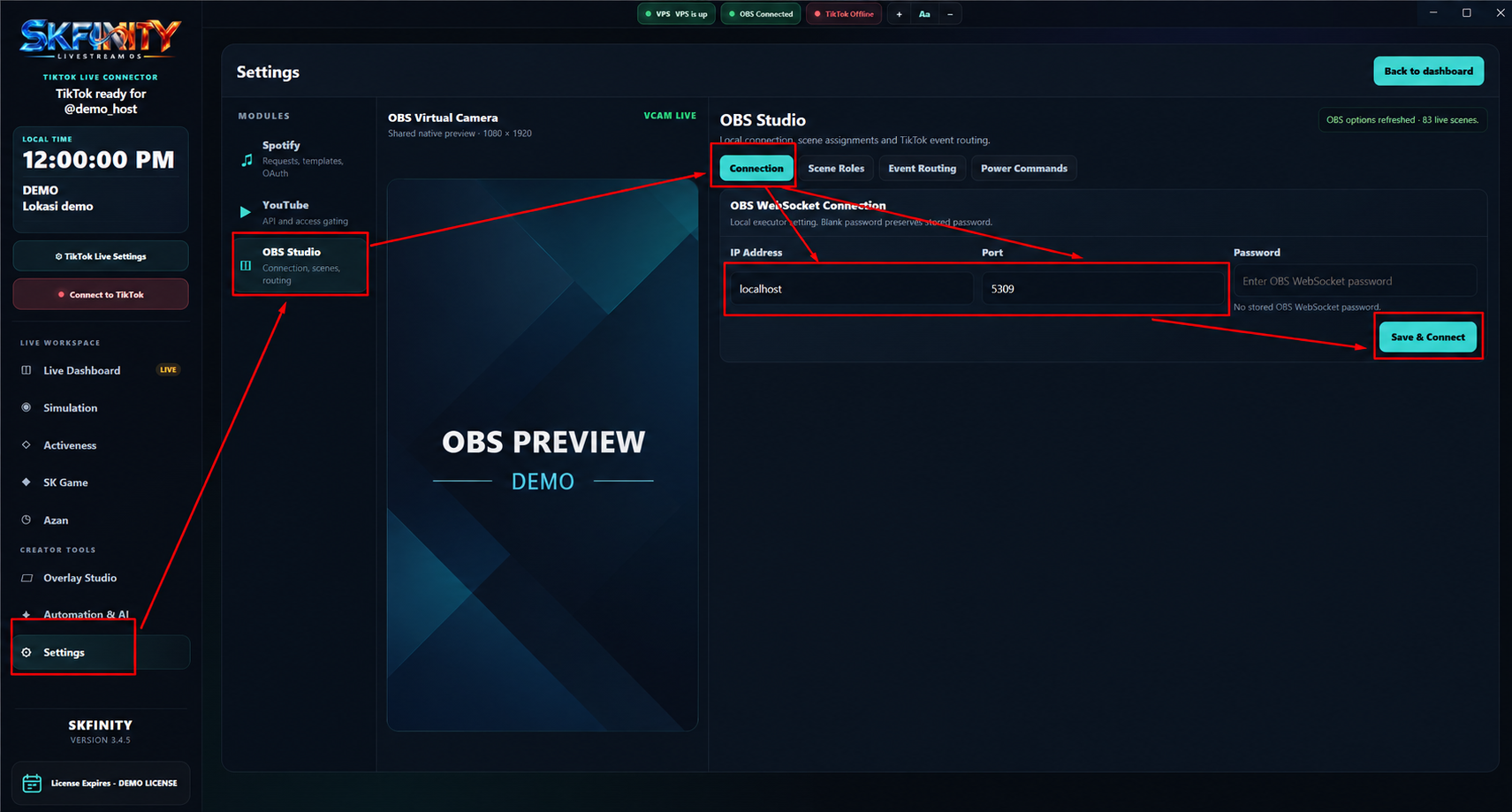
Task: Click the license calendar icon
Action: 32,783
